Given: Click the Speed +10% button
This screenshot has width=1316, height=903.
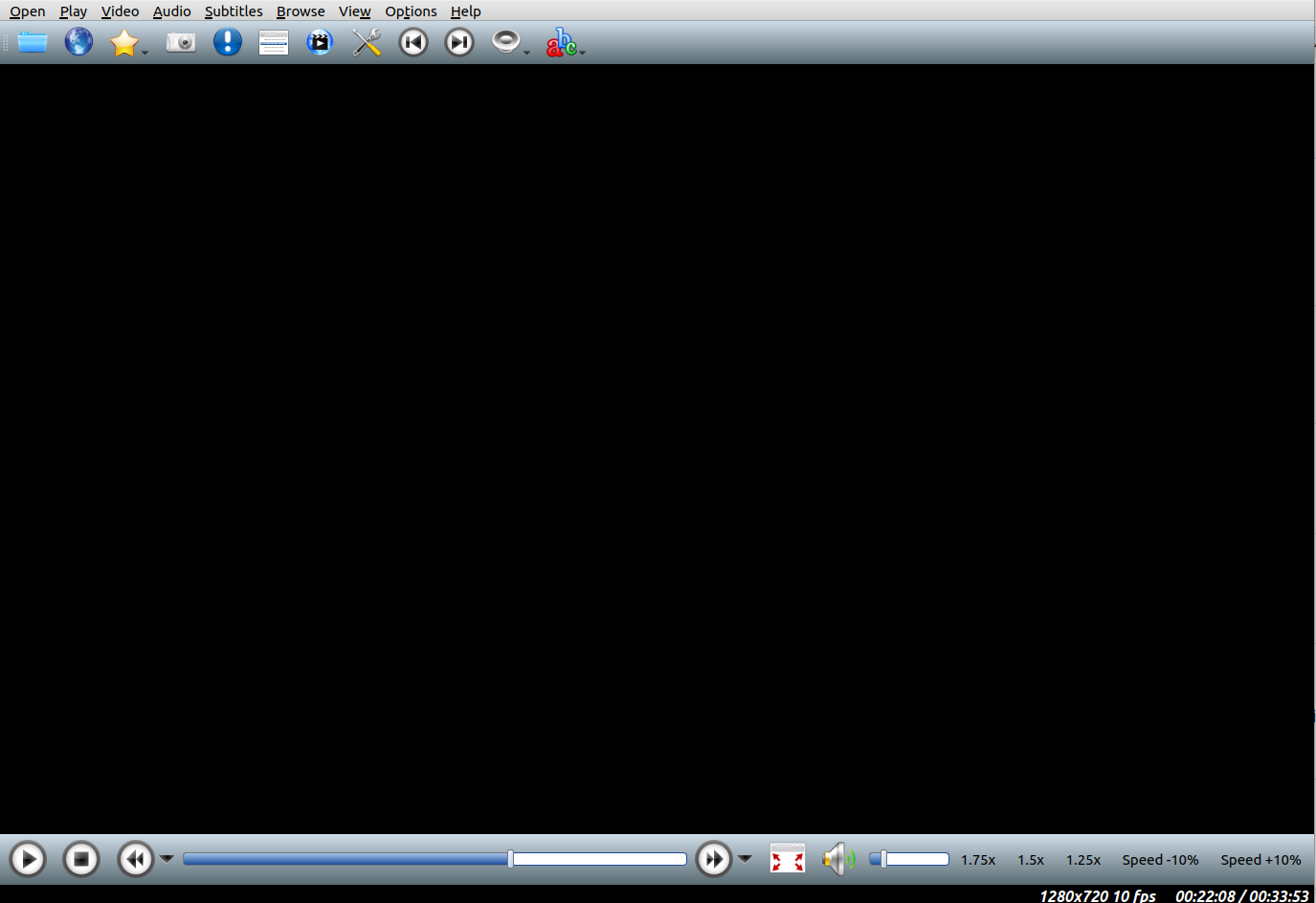Looking at the screenshot, I should [x=1260, y=860].
